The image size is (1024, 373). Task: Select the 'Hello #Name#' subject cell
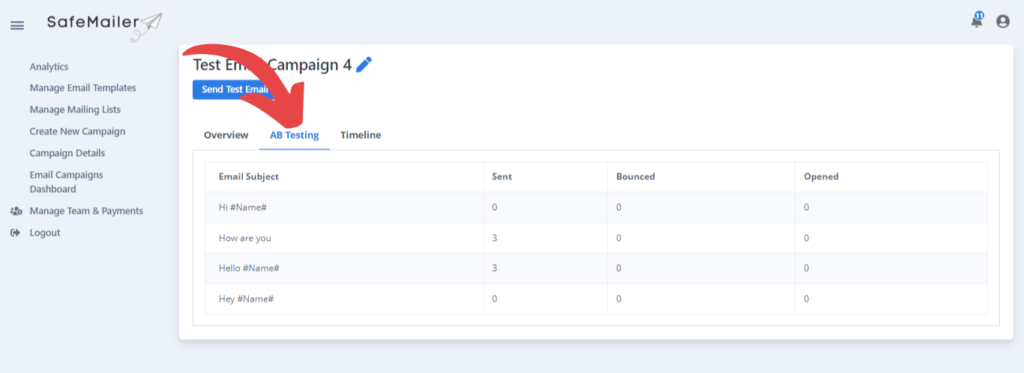tap(344, 268)
